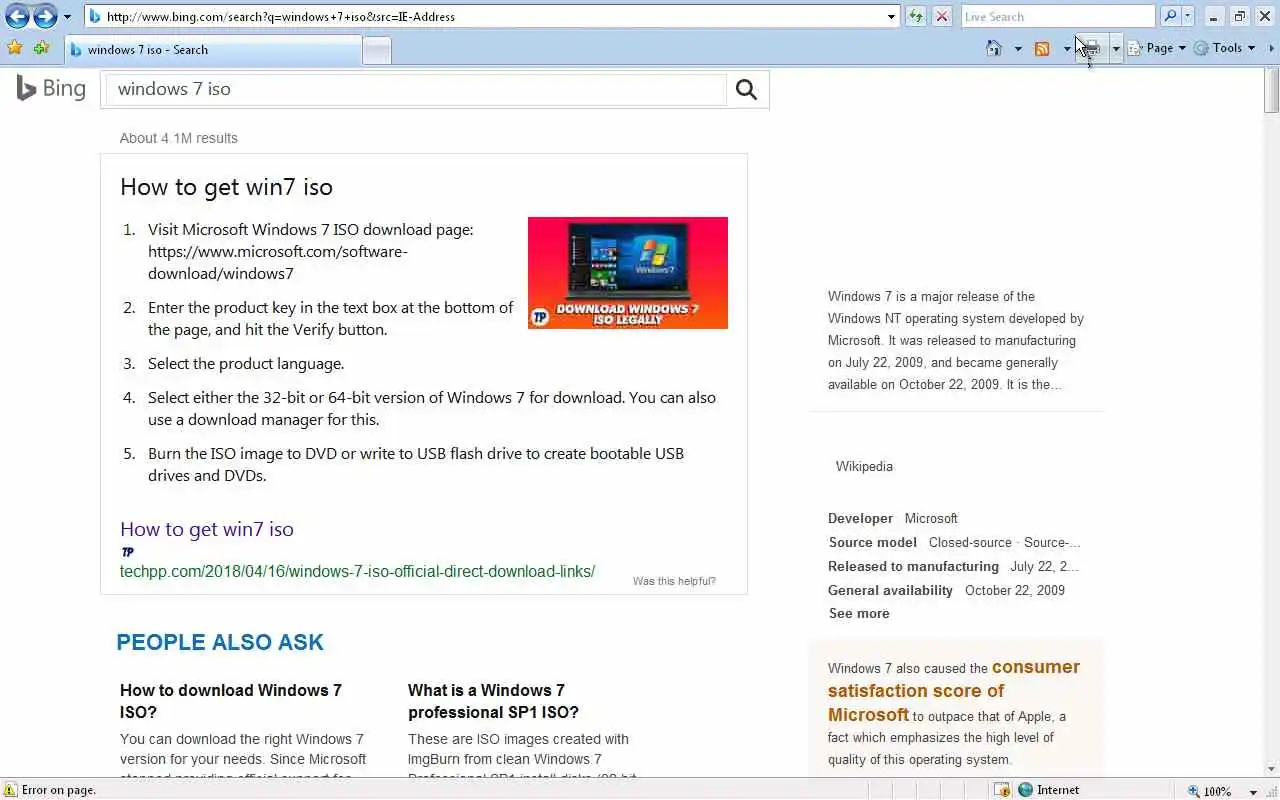
Task: Click step 3 'Select the product language.'
Action: 246,363
